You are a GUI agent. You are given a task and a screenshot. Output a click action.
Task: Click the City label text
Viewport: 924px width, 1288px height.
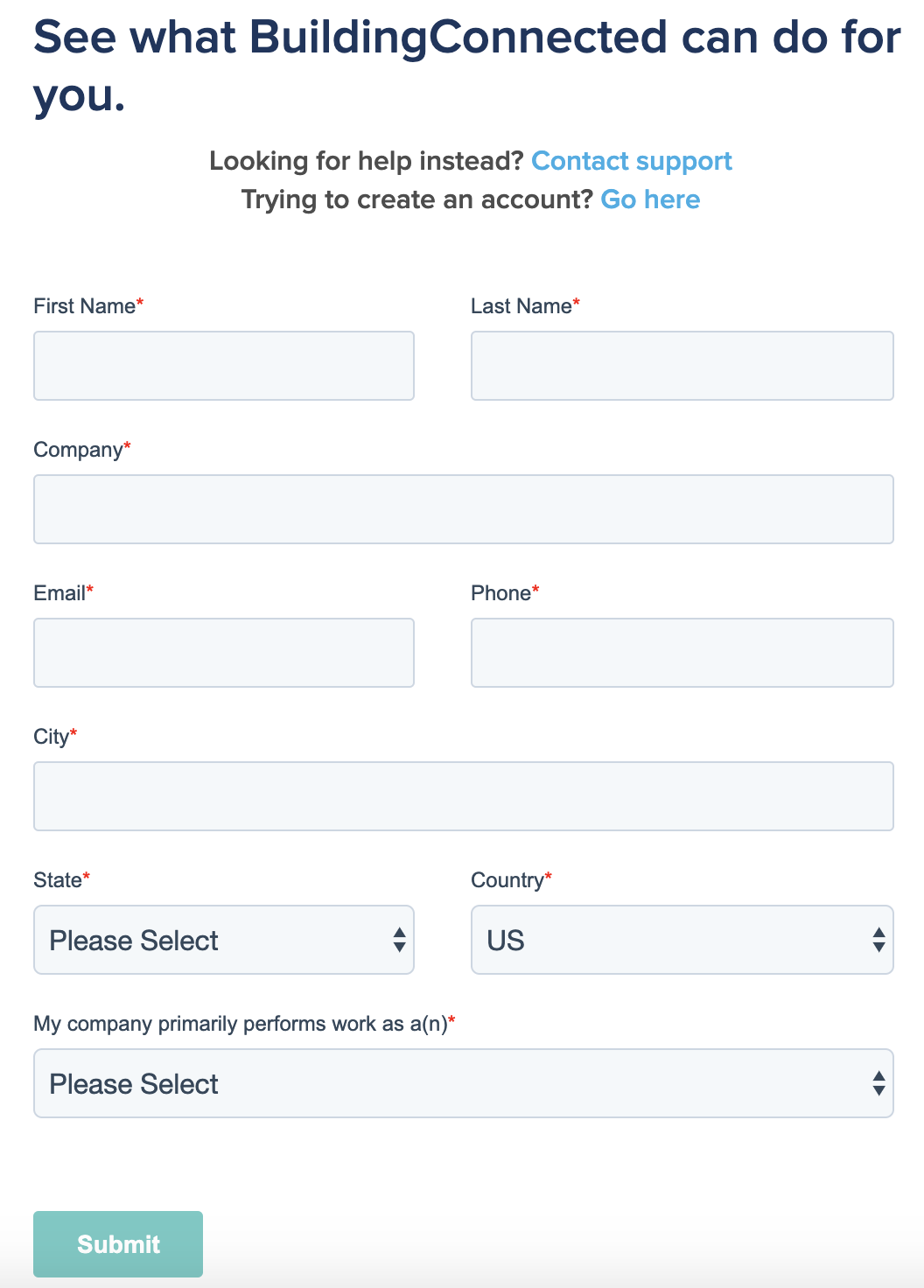click(x=51, y=737)
